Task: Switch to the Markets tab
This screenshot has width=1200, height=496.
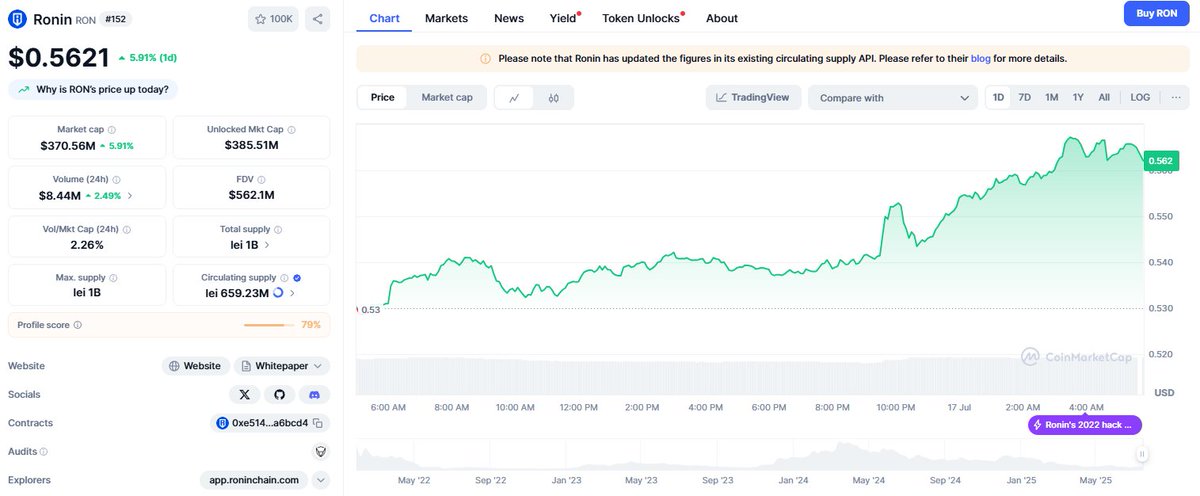Action: (x=446, y=18)
